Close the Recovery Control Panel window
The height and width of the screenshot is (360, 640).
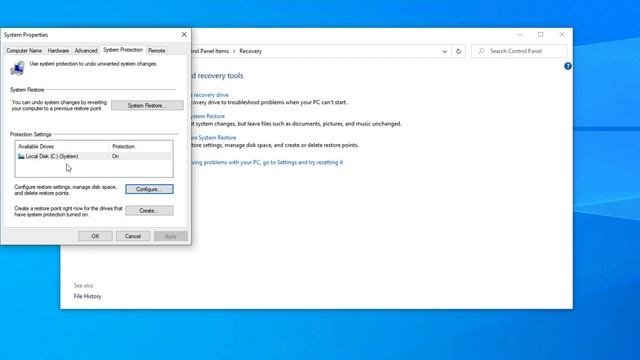coord(562,35)
